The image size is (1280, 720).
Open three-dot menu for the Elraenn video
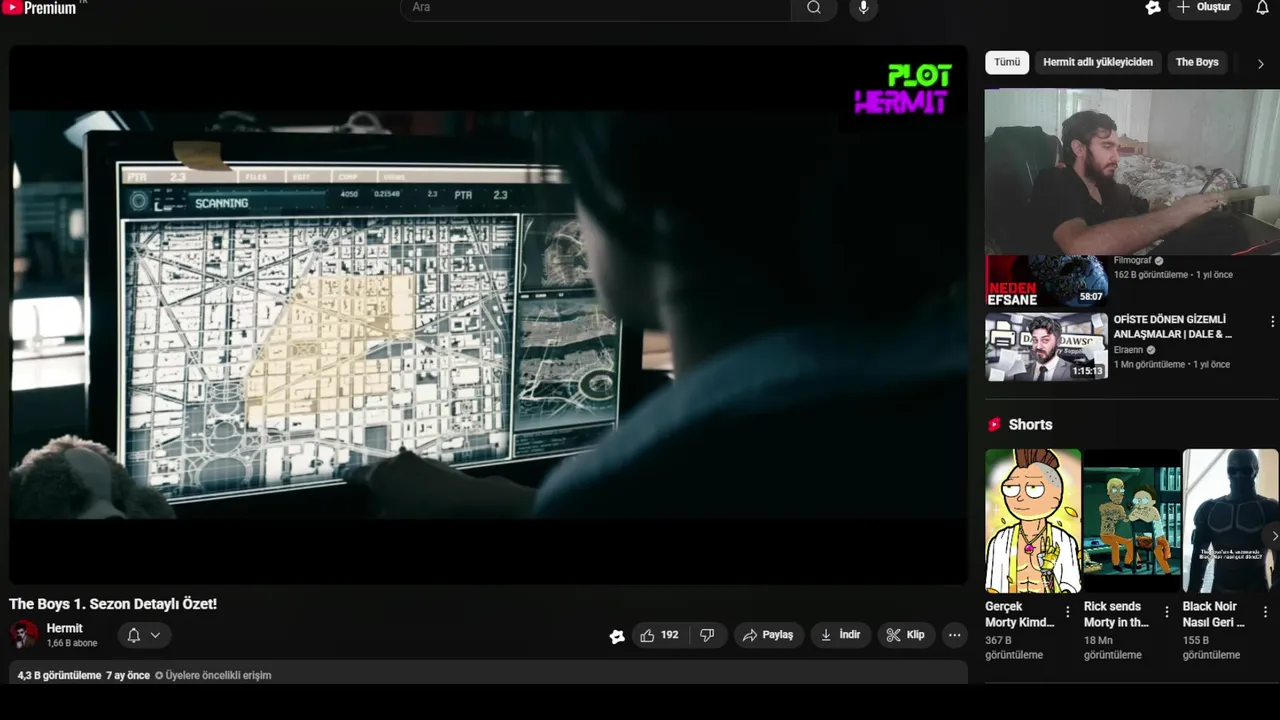tap(1272, 322)
